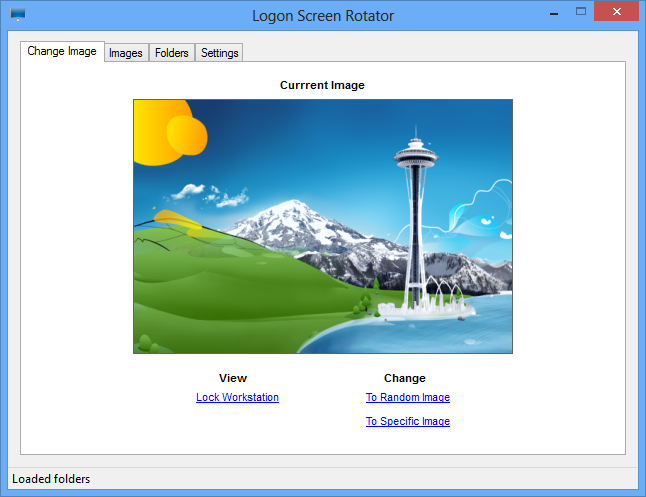Click the 'Currrent Image' heading
Screen dimensions: 646x497
tap(322, 85)
